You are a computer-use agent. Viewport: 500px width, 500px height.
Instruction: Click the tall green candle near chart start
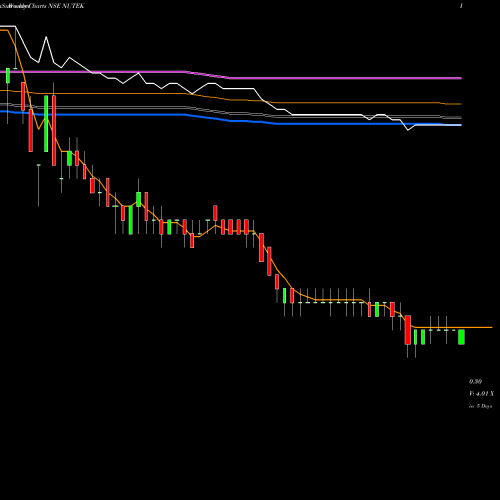click(46, 123)
